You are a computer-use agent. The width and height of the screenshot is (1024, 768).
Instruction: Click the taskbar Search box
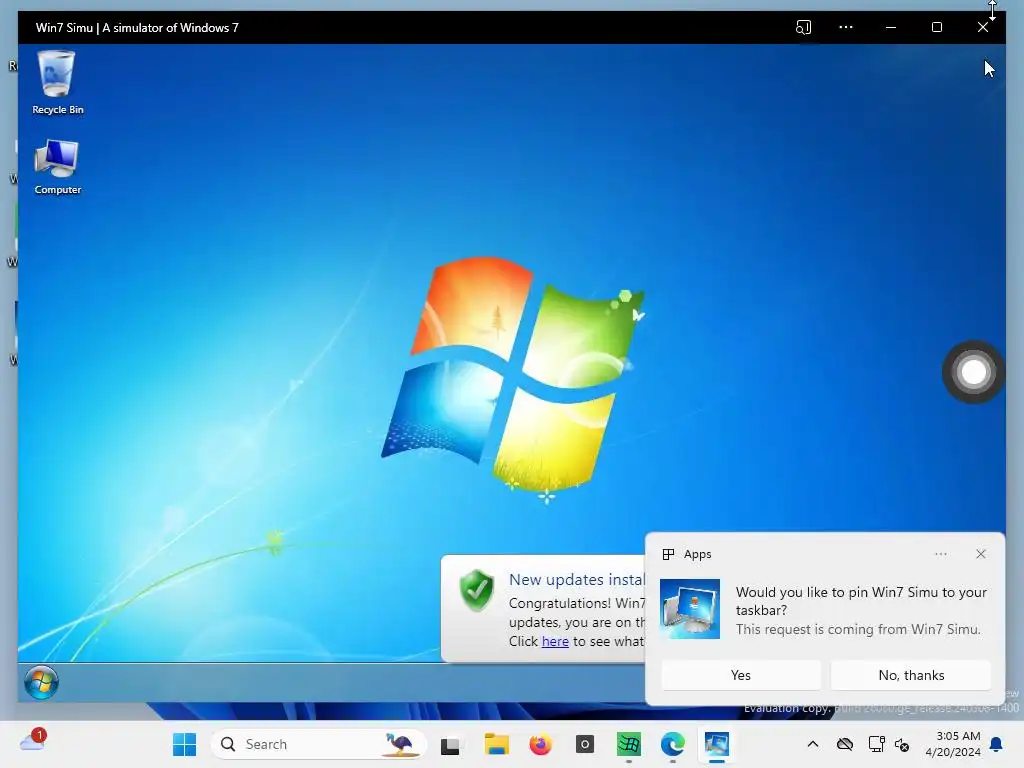click(319, 744)
